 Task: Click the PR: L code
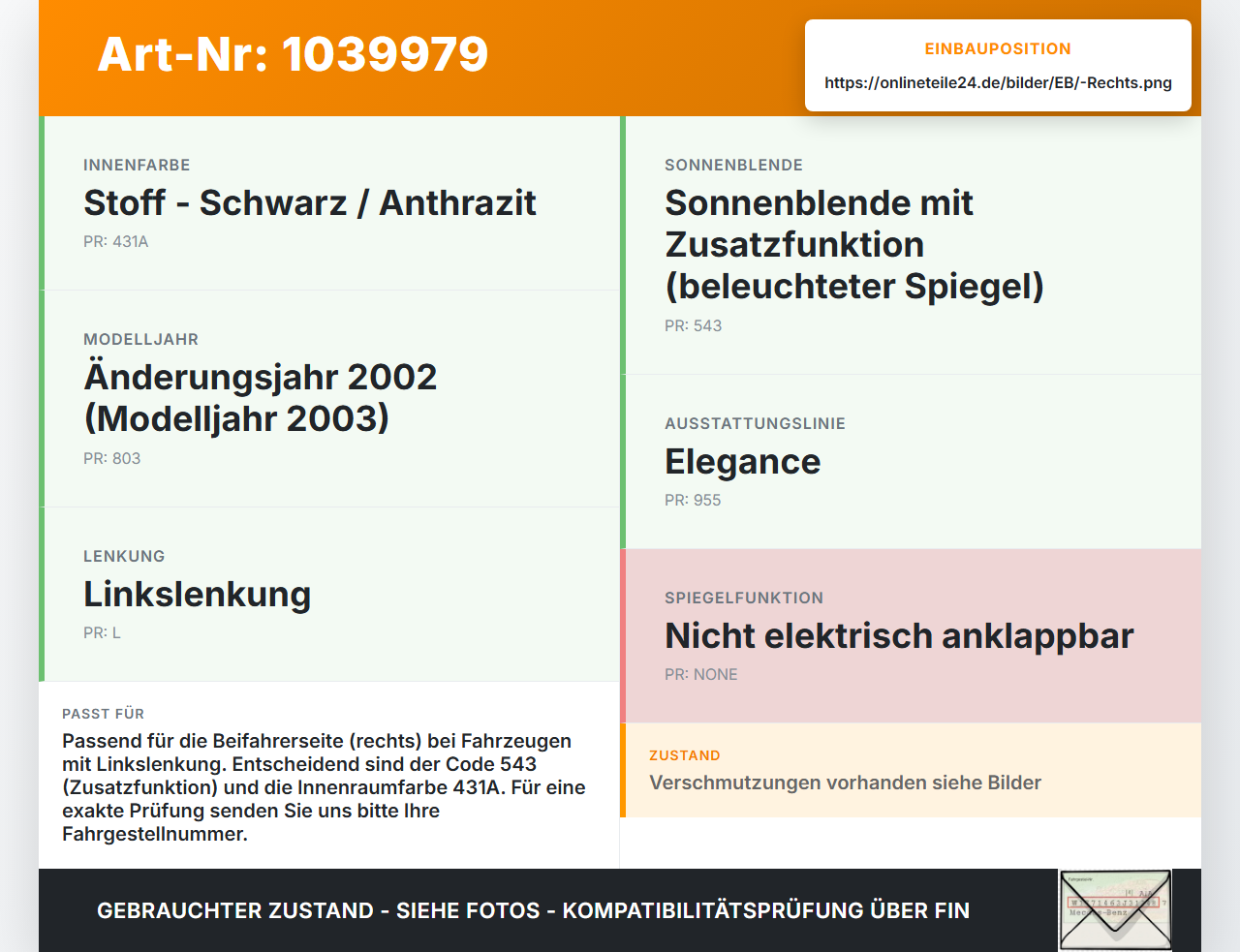pyautogui.click(x=103, y=633)
